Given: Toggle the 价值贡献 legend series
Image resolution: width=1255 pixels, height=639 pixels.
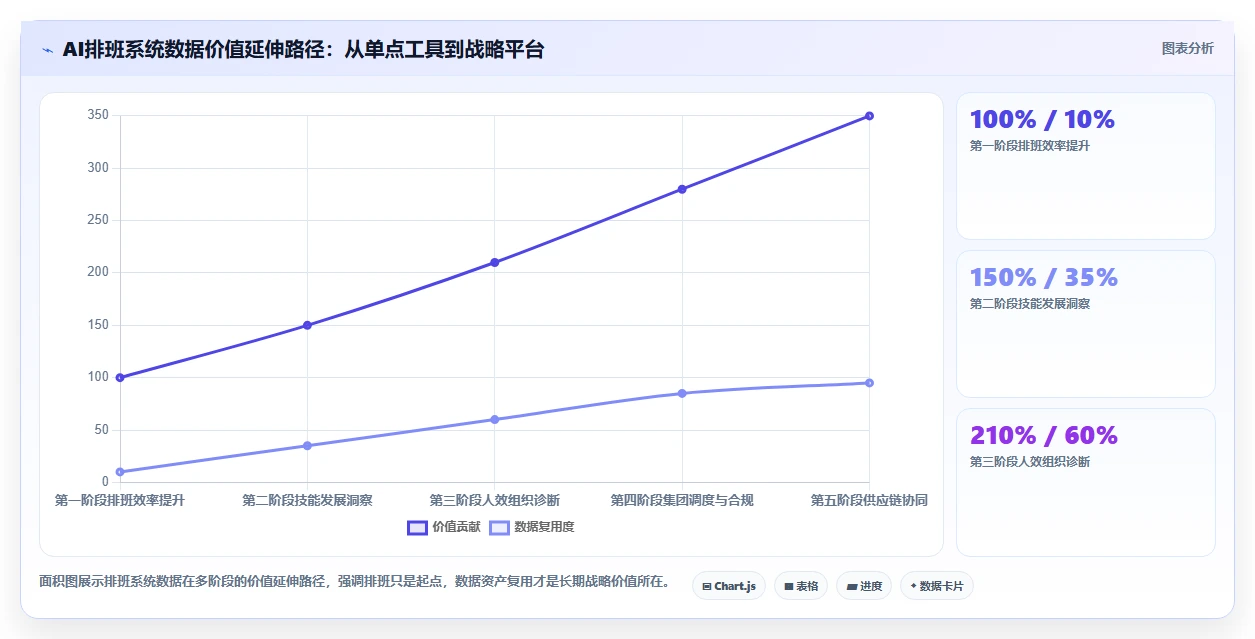Looking at the screenshot, I should click(x=444, y=527).
